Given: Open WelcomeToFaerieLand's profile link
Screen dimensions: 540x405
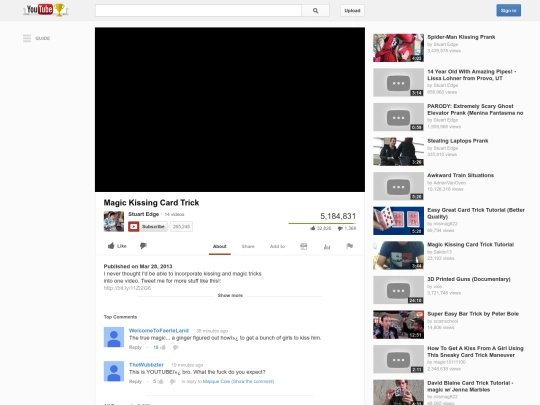Looking at the screenshot, I should click(x=159, y=331).
